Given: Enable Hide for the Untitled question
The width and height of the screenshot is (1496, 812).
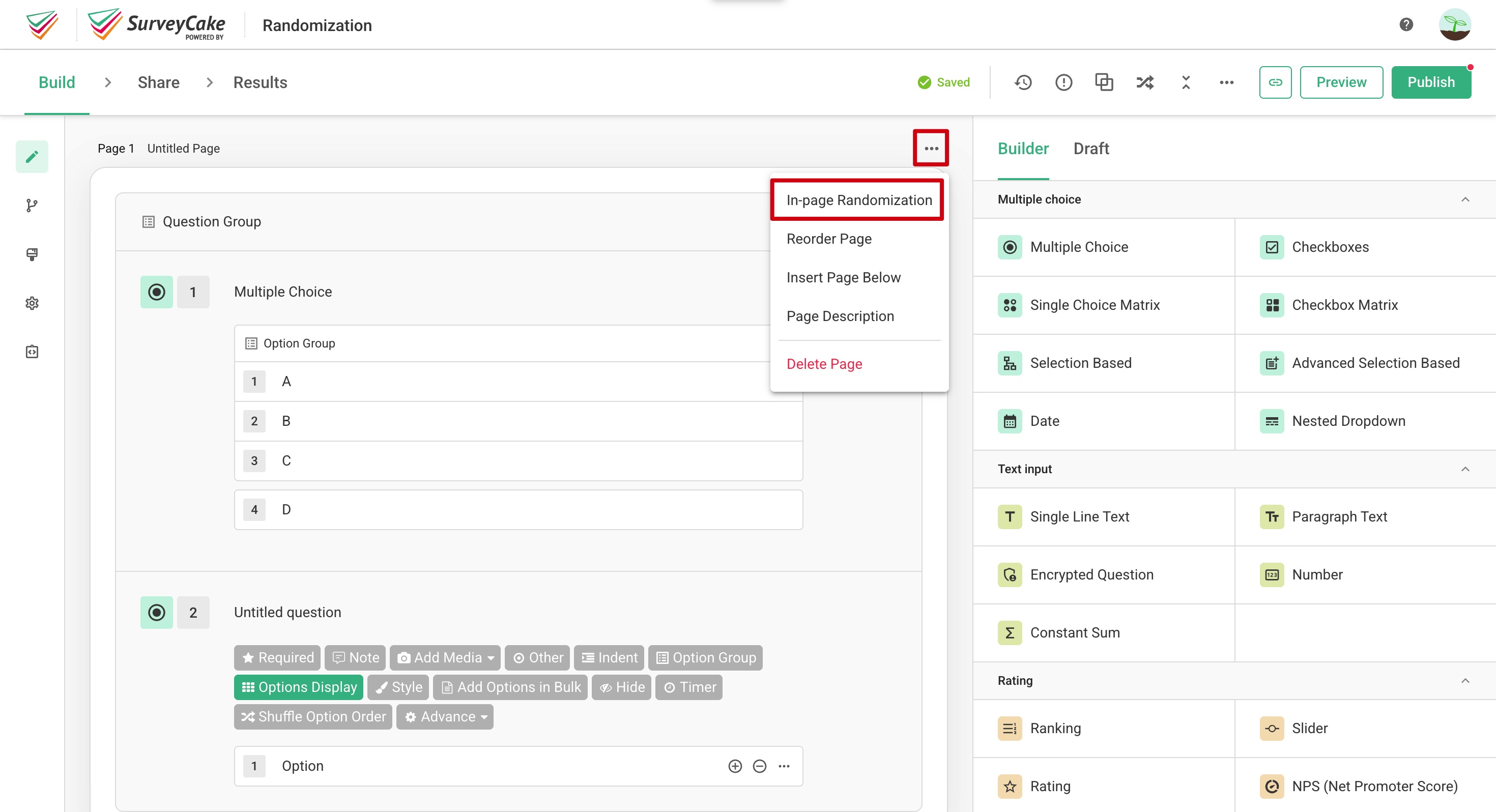Looking at the screenshot, I should coord(621,687).
